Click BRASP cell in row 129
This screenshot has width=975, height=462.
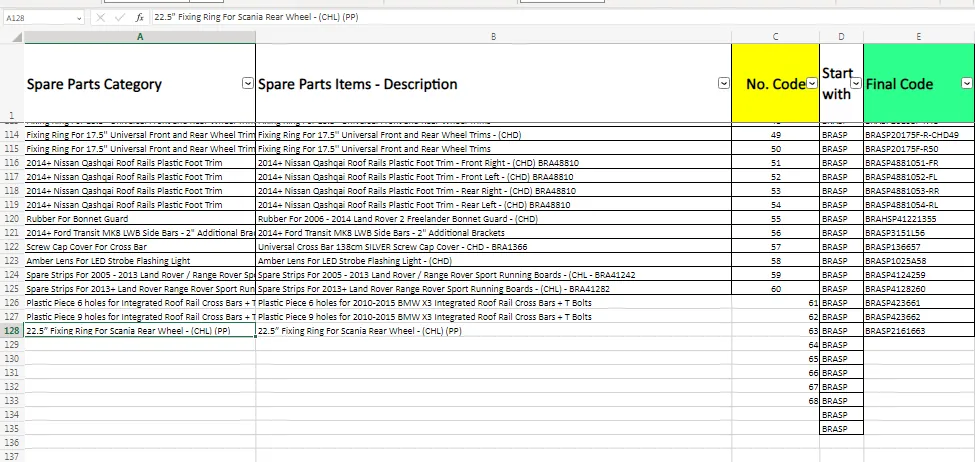click(841, 344)
